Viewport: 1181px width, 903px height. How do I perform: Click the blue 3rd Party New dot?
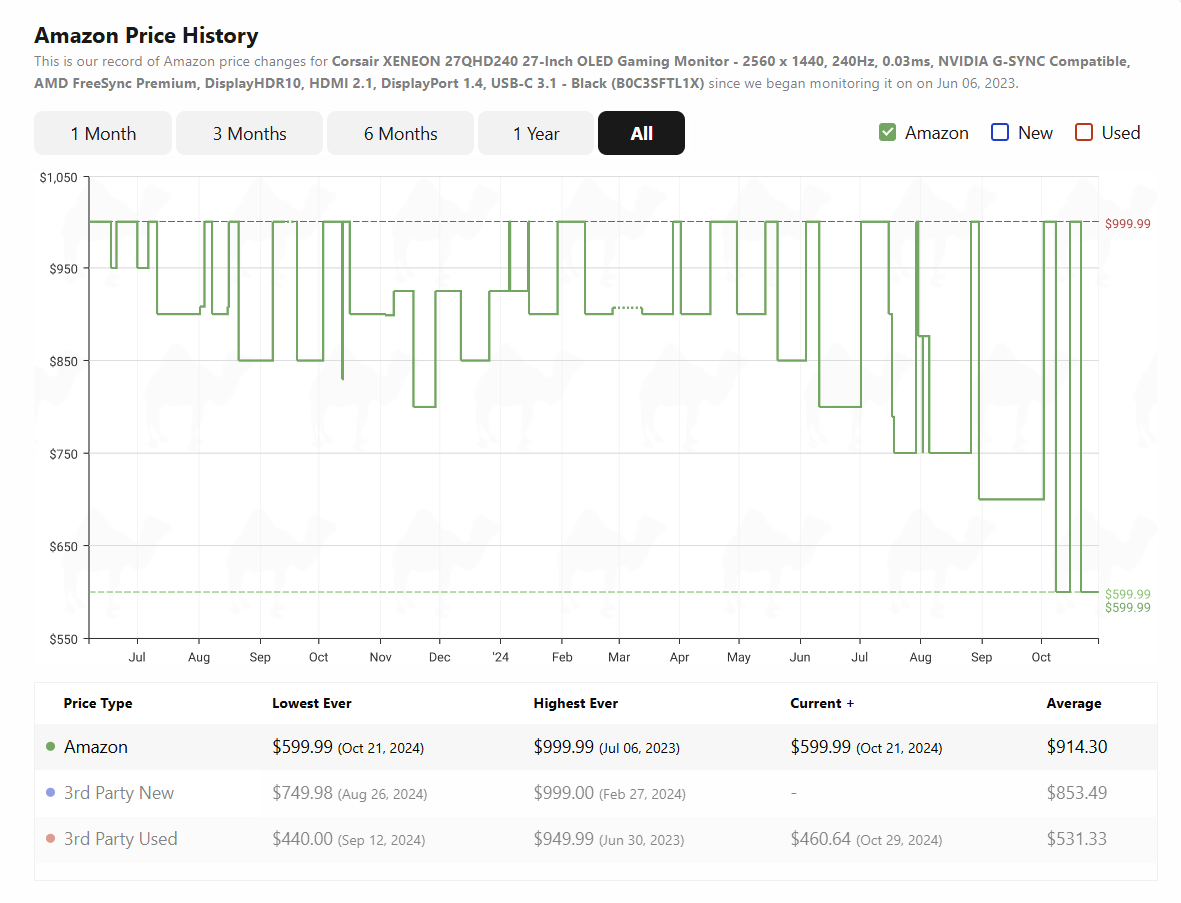click(x=50, y=792)
